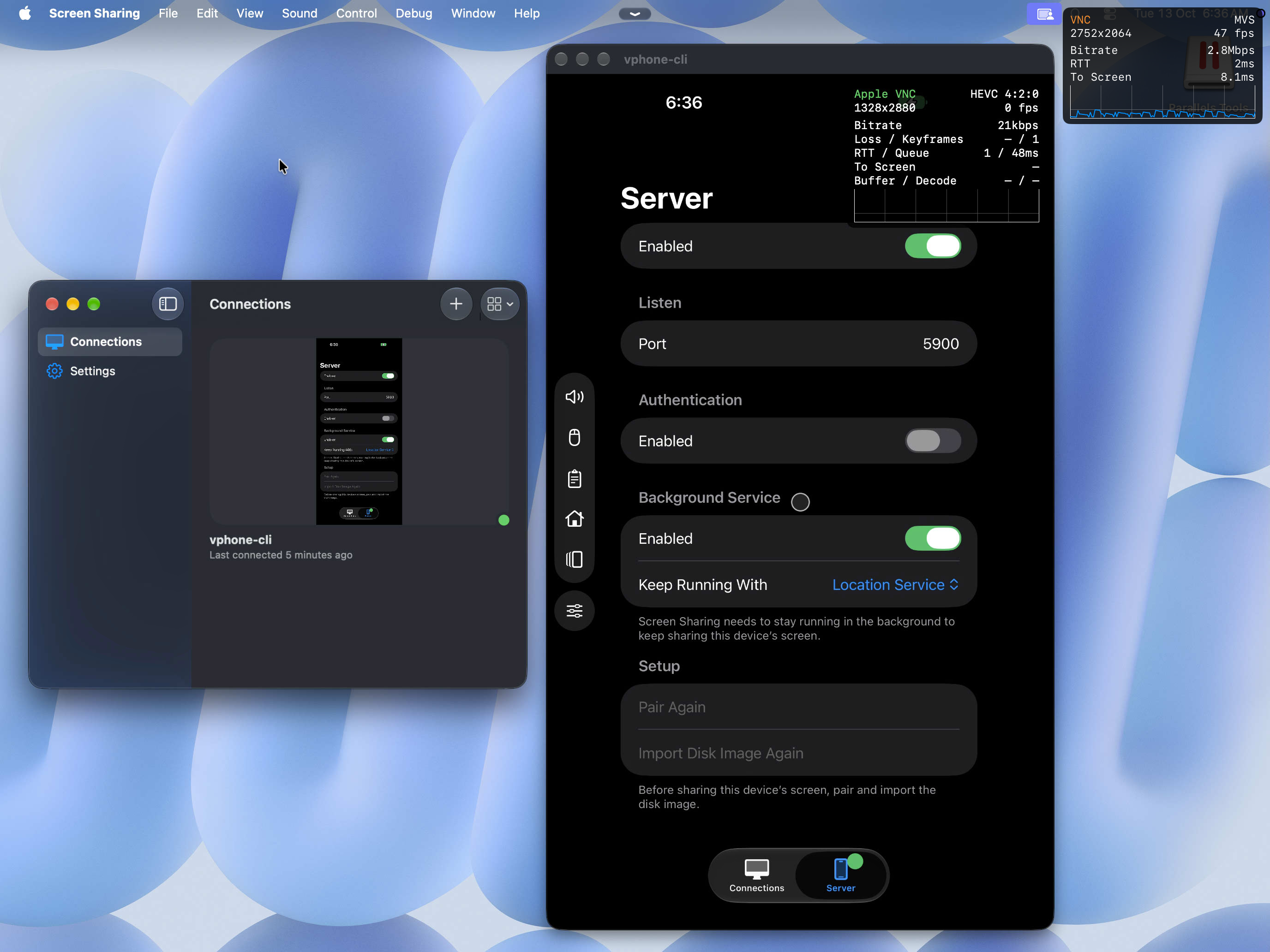Open Settings in the sidebar
1270x952 pixels.
pyautogui.click(x=110, y=371)
